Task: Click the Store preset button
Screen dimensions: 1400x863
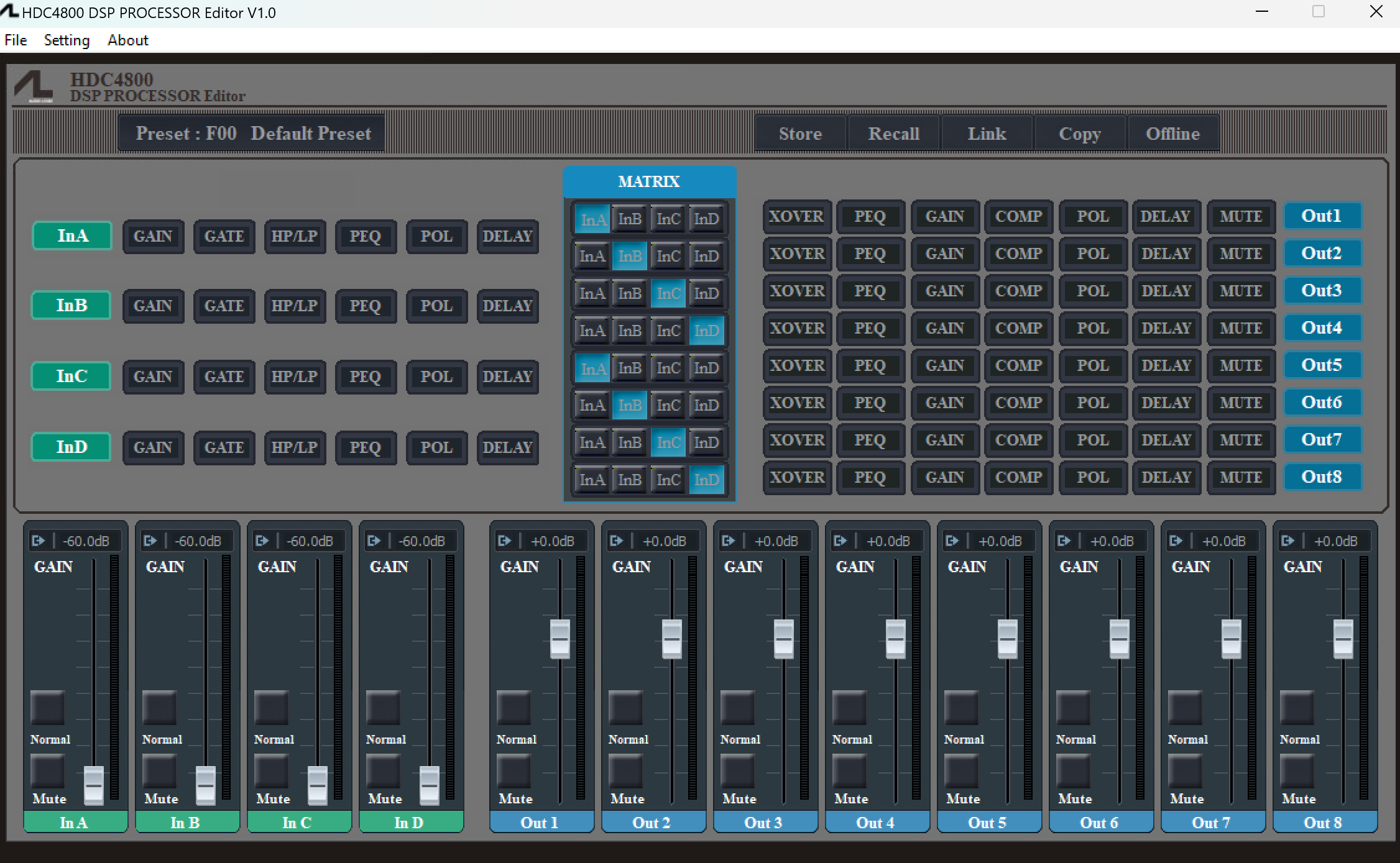Action: coord(799,133)
